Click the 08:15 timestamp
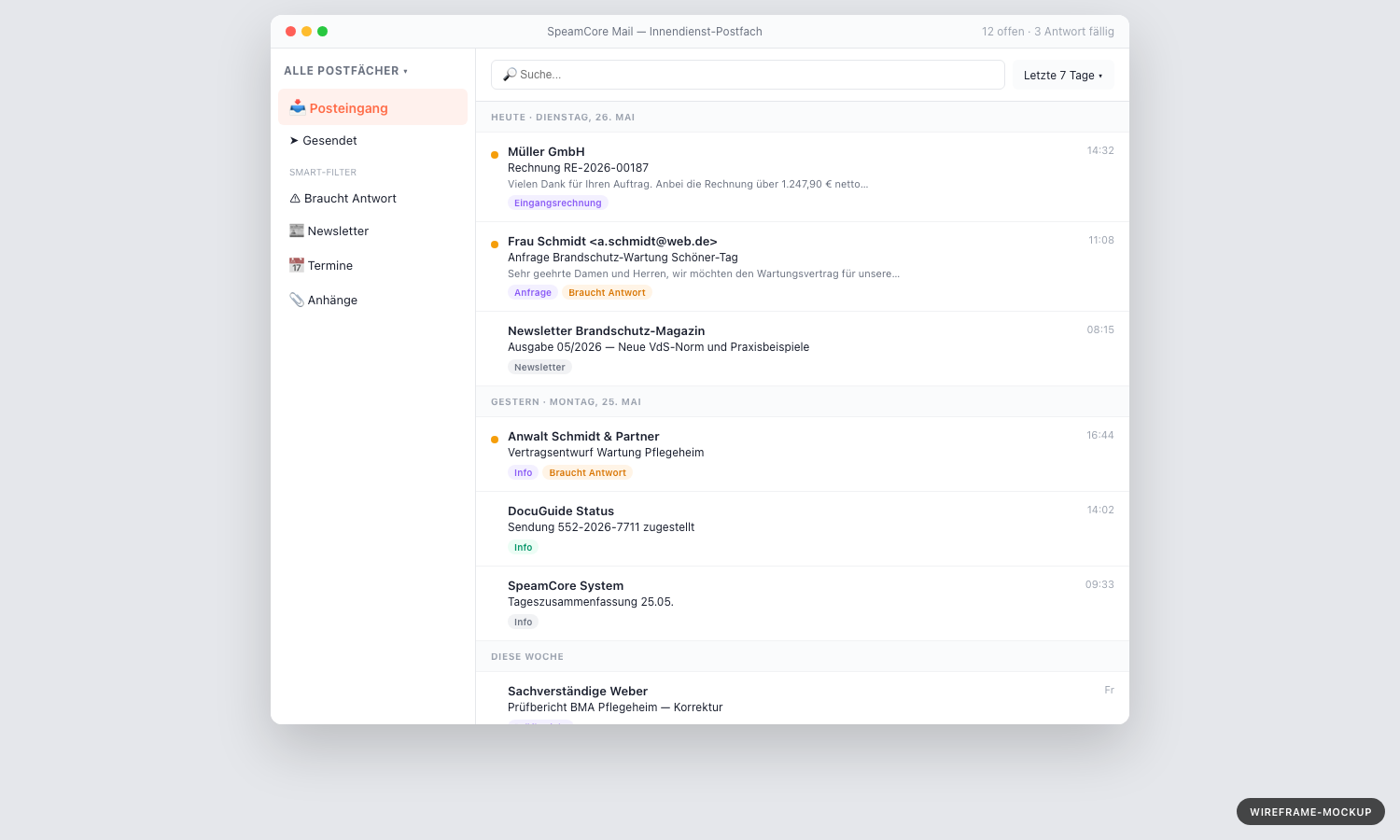This screenshot has width=1400, height=840. pos(1100,329)
